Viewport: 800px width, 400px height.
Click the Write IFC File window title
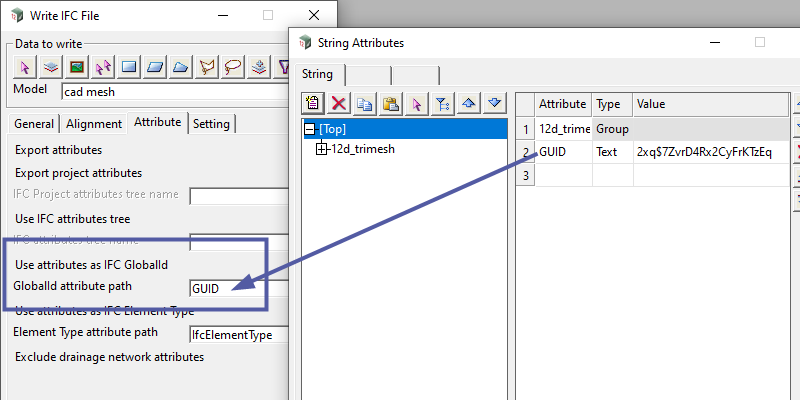pyautogui.click(x=64, y=16)
